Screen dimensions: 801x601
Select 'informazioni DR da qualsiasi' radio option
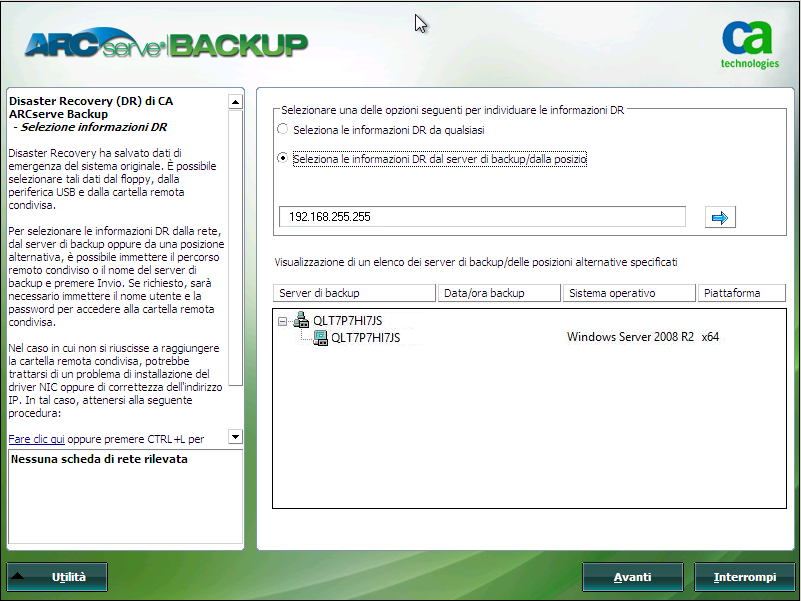click(x=282, y=129)
